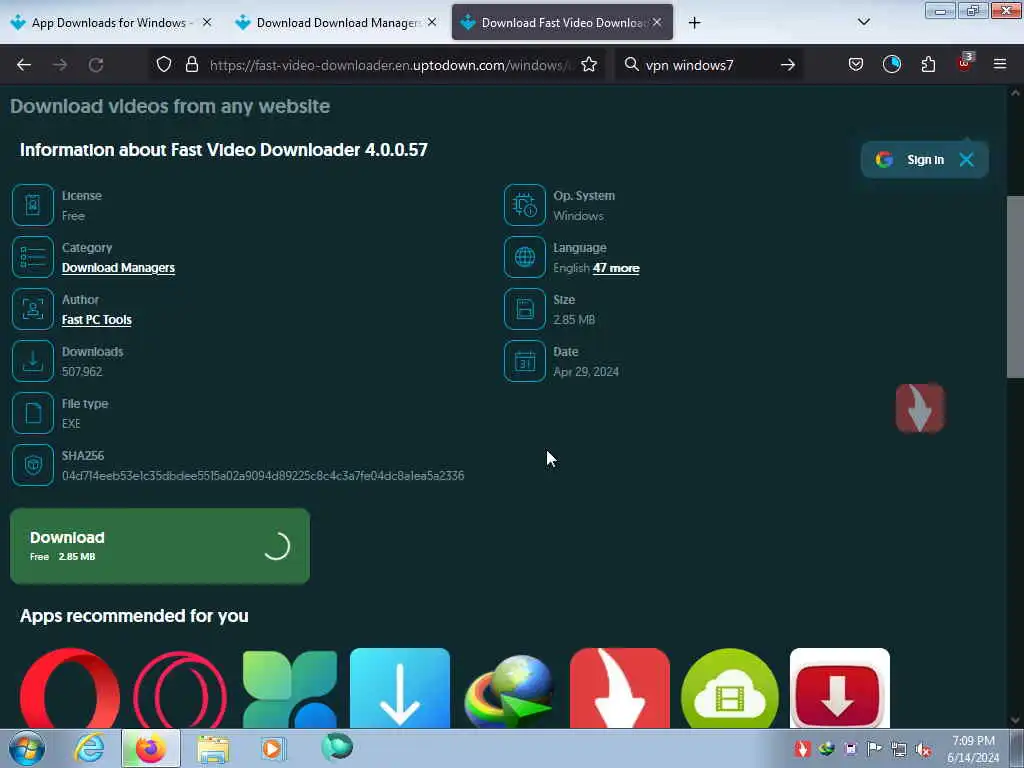Click the Language globe icon
Image resolution: width=1024 pixels, height=768 pixels.
coord(524,257)
